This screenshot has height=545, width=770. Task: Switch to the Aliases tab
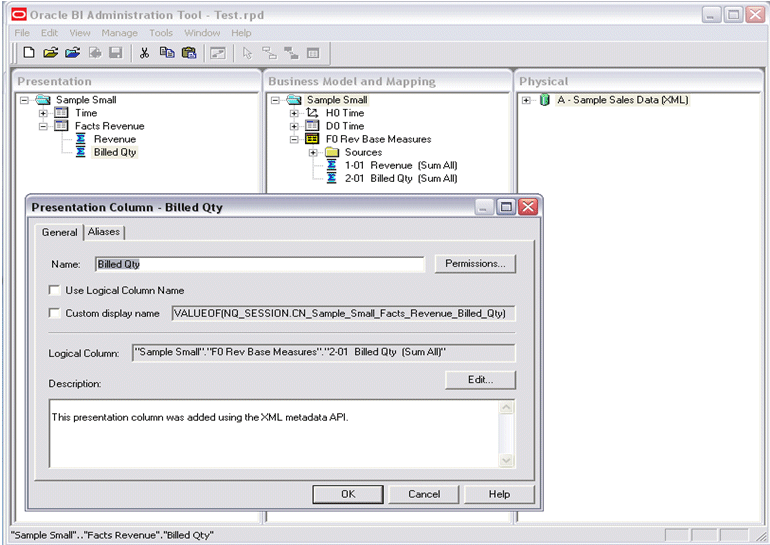(x=104, y=232)
